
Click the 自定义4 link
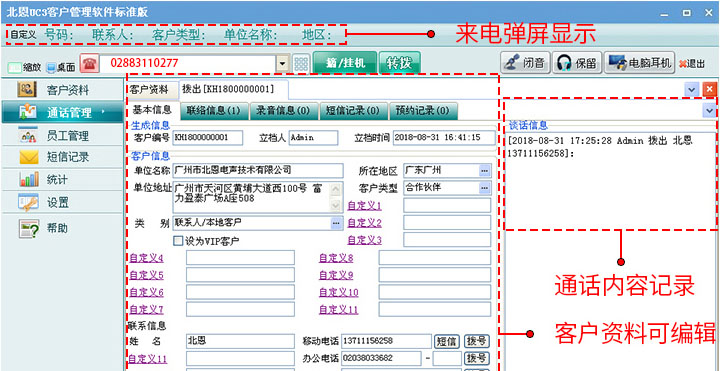(146, 259)
